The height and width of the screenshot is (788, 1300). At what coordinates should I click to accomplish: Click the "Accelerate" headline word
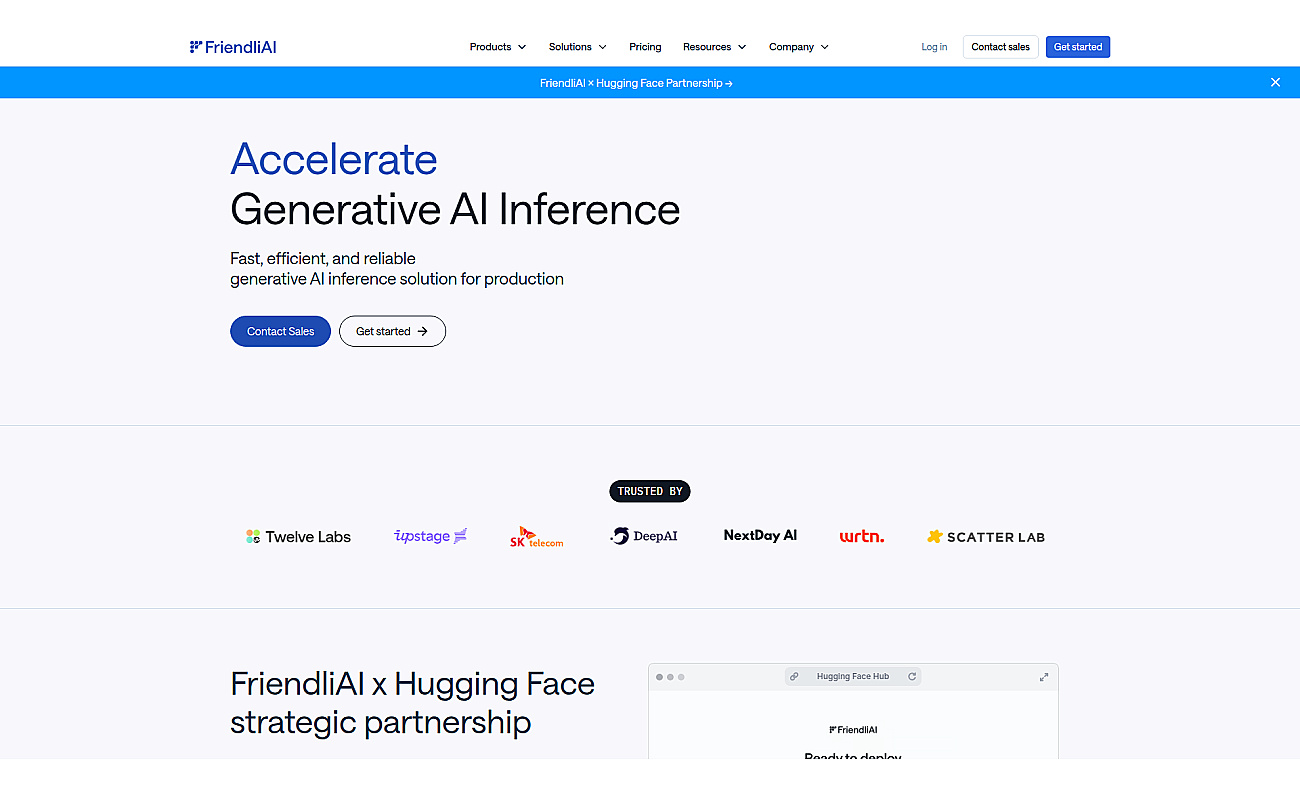[x=334, y=159]
